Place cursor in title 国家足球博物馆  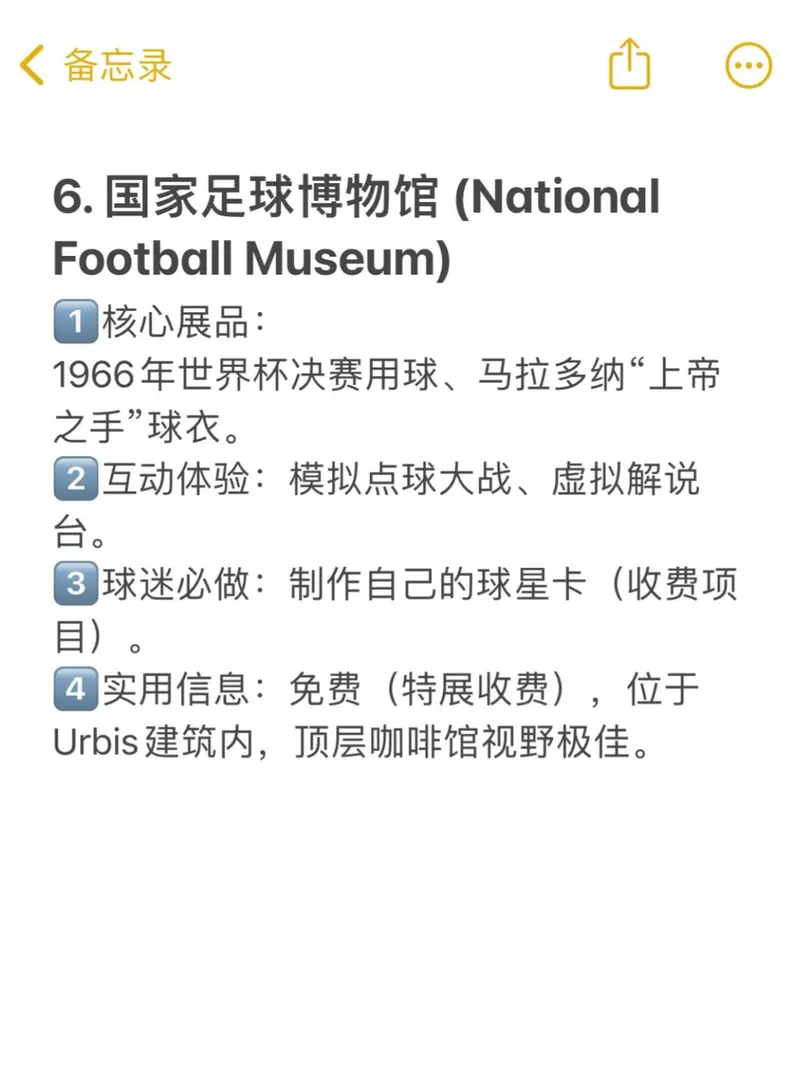pos(271,197)
